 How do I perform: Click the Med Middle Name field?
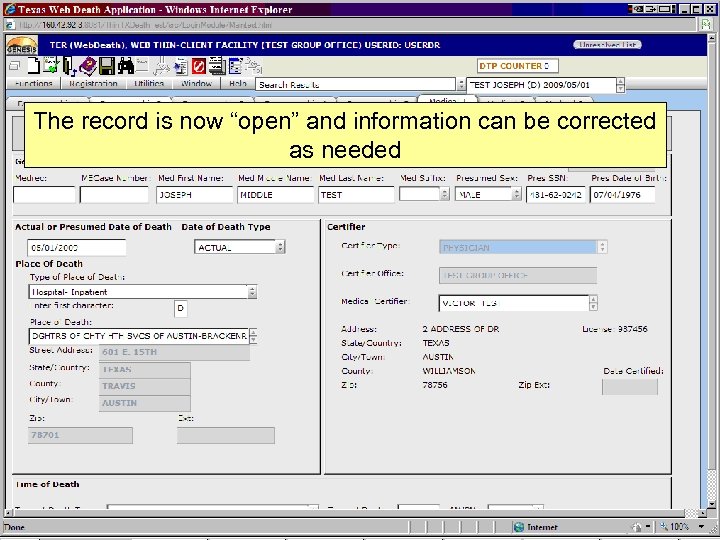[276, 195]
